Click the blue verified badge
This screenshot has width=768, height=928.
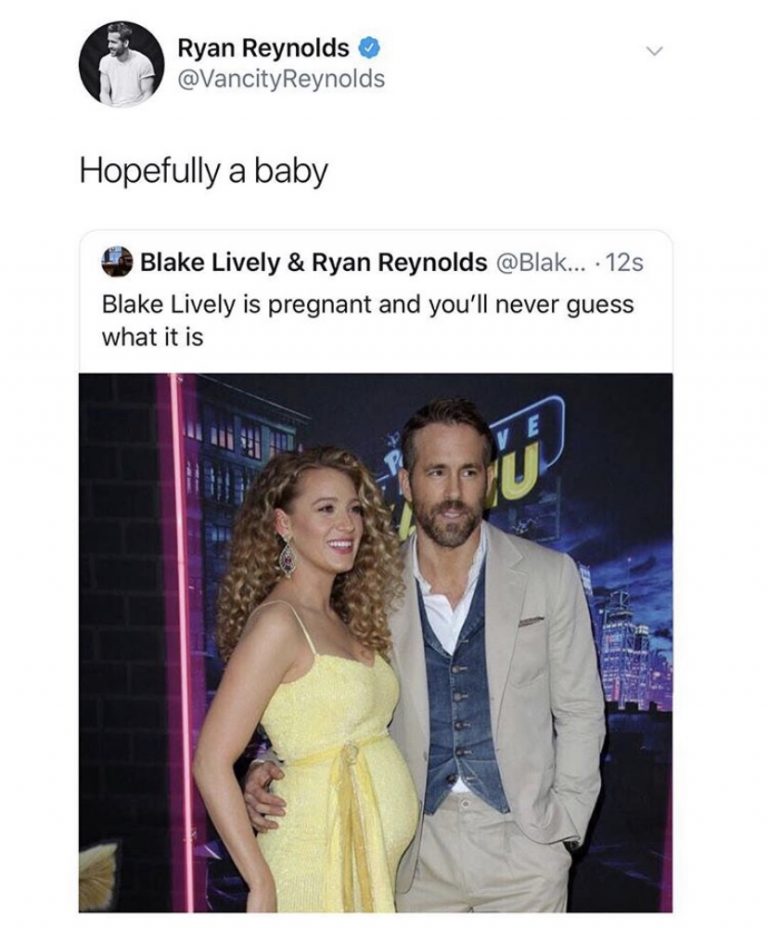point(369,48)
